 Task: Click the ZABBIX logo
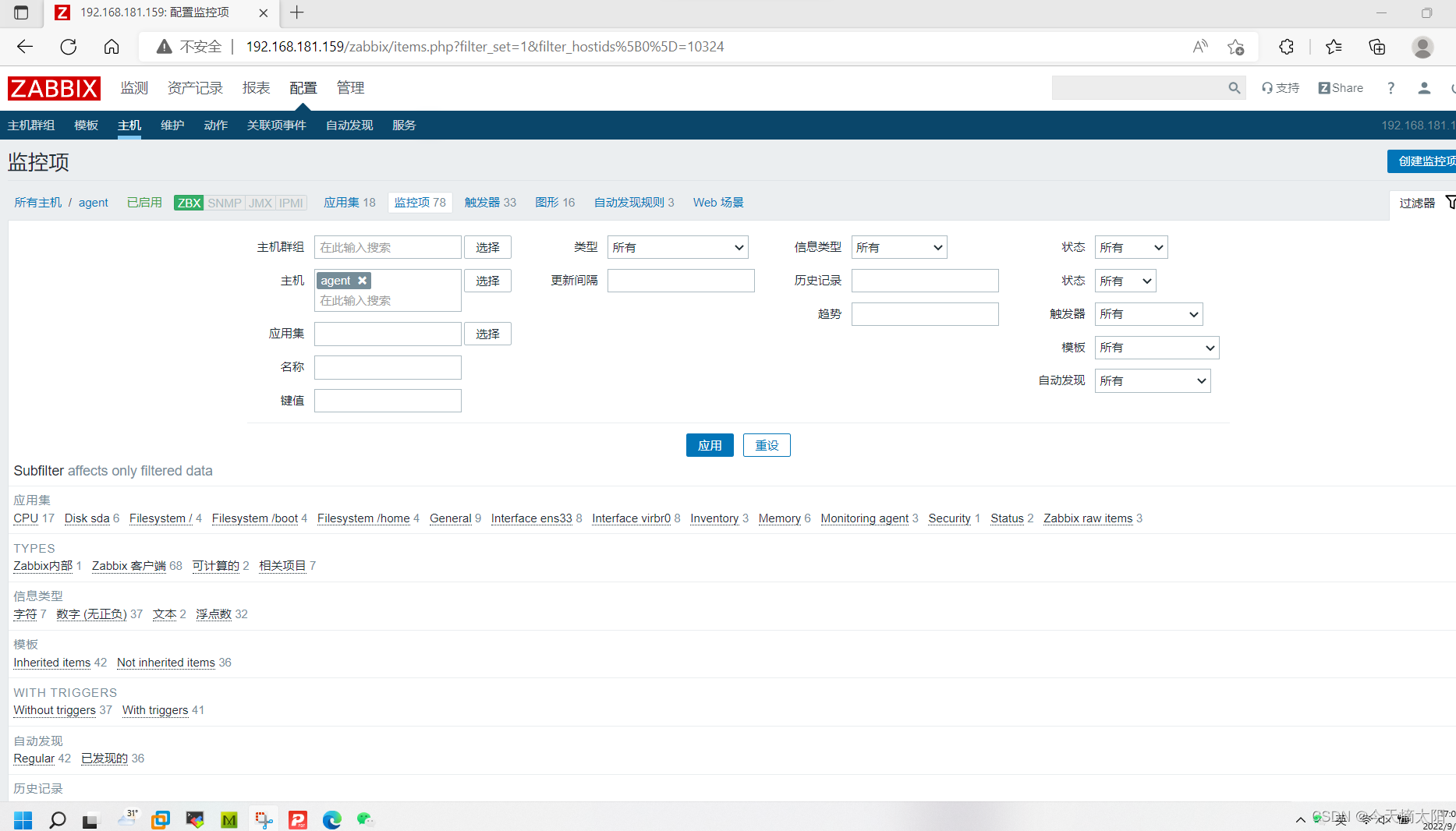[54, 88]
